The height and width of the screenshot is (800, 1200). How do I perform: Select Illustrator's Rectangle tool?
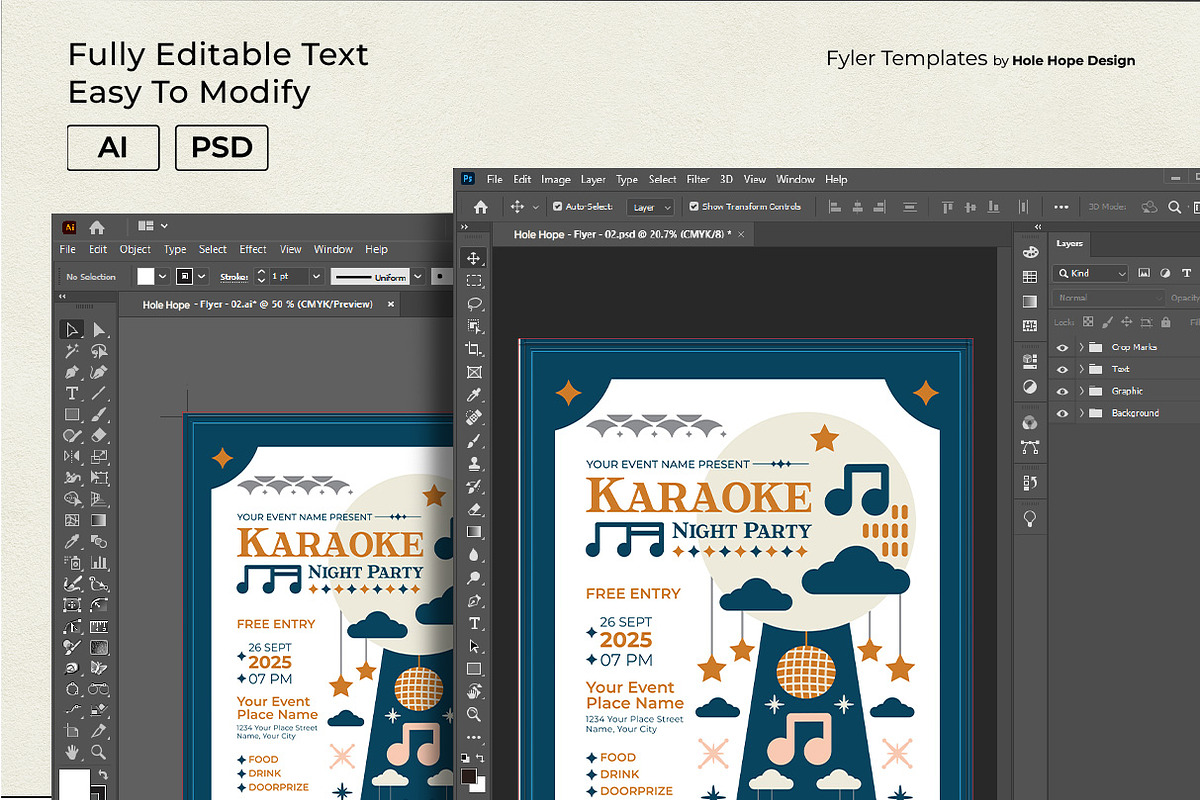72,414
